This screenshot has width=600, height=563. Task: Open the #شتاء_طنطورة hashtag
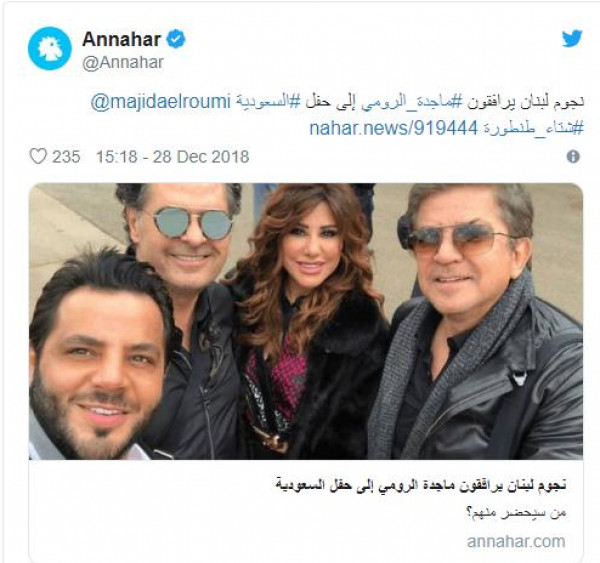[533, 128]
